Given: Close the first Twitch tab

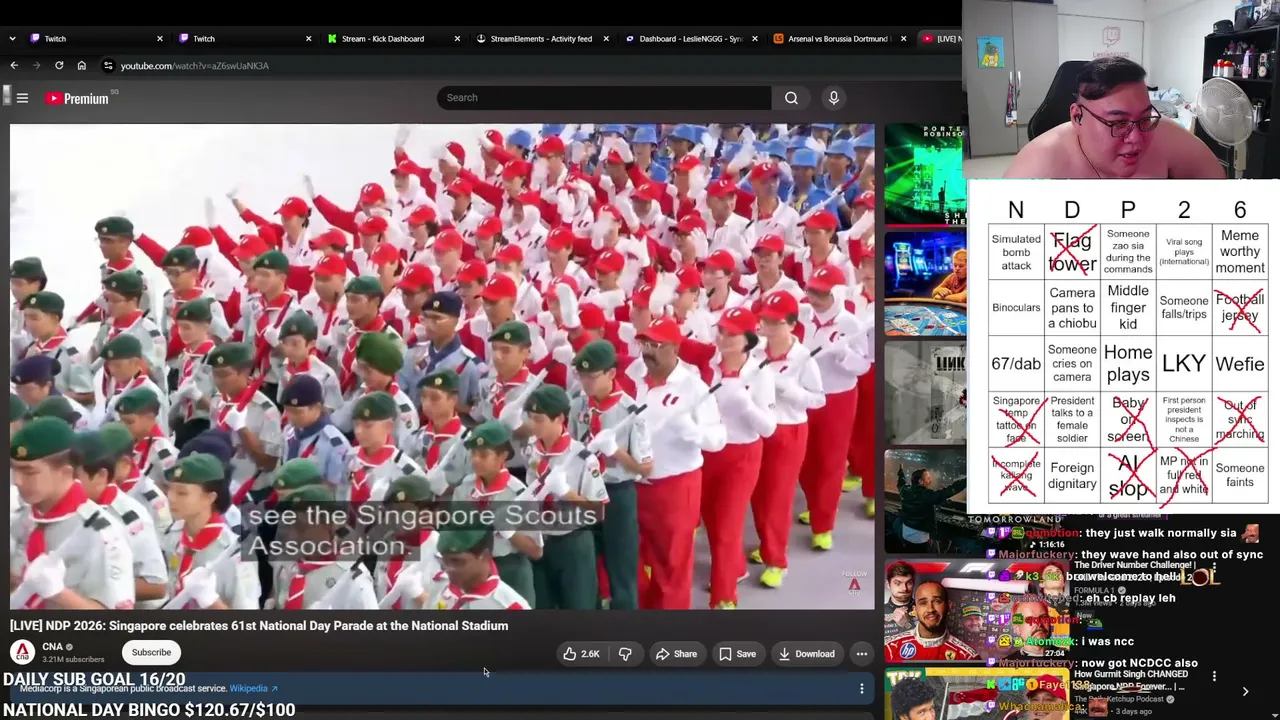Looking at the screenshot, I should (x=159, y=39).
